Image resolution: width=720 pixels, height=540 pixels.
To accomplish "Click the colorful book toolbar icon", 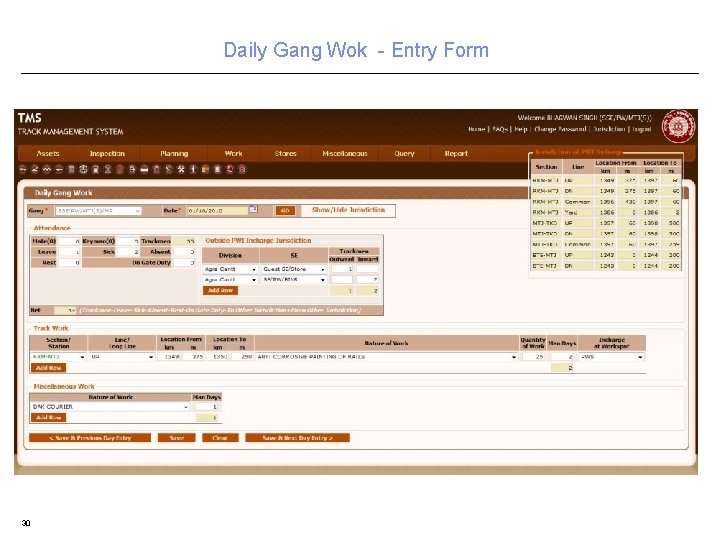I will [x=205, y=169].
